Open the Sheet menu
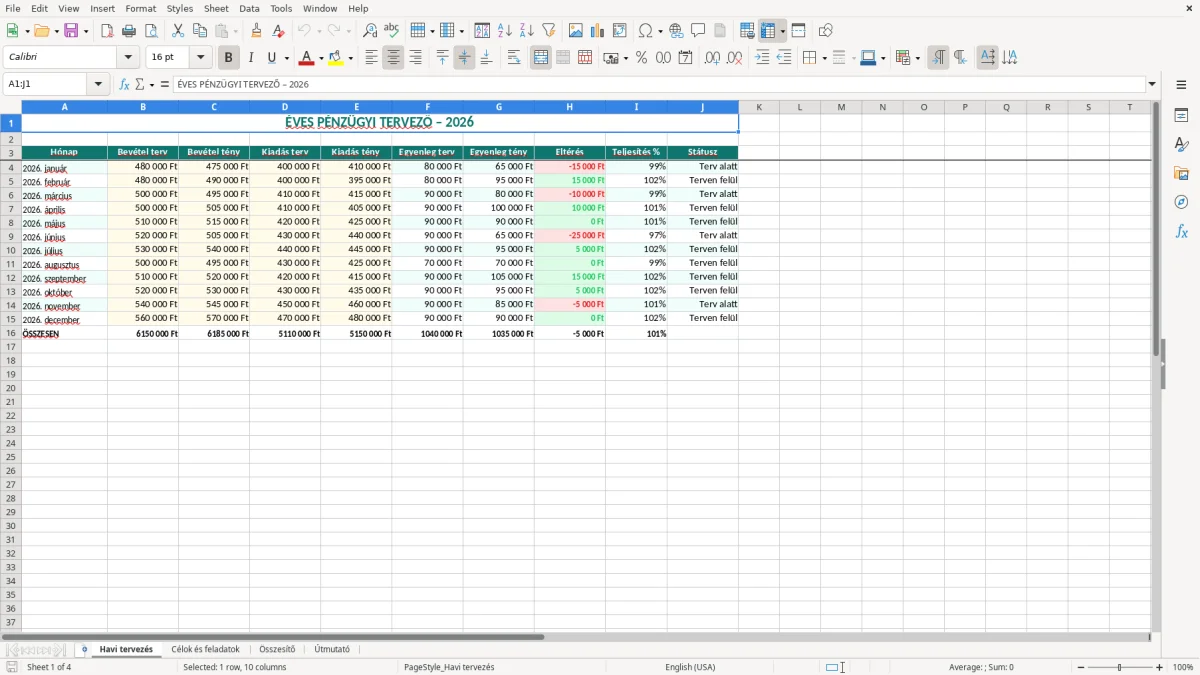Image resolution: width=1200 pixels, height=675 pixels. pos(216,8)
